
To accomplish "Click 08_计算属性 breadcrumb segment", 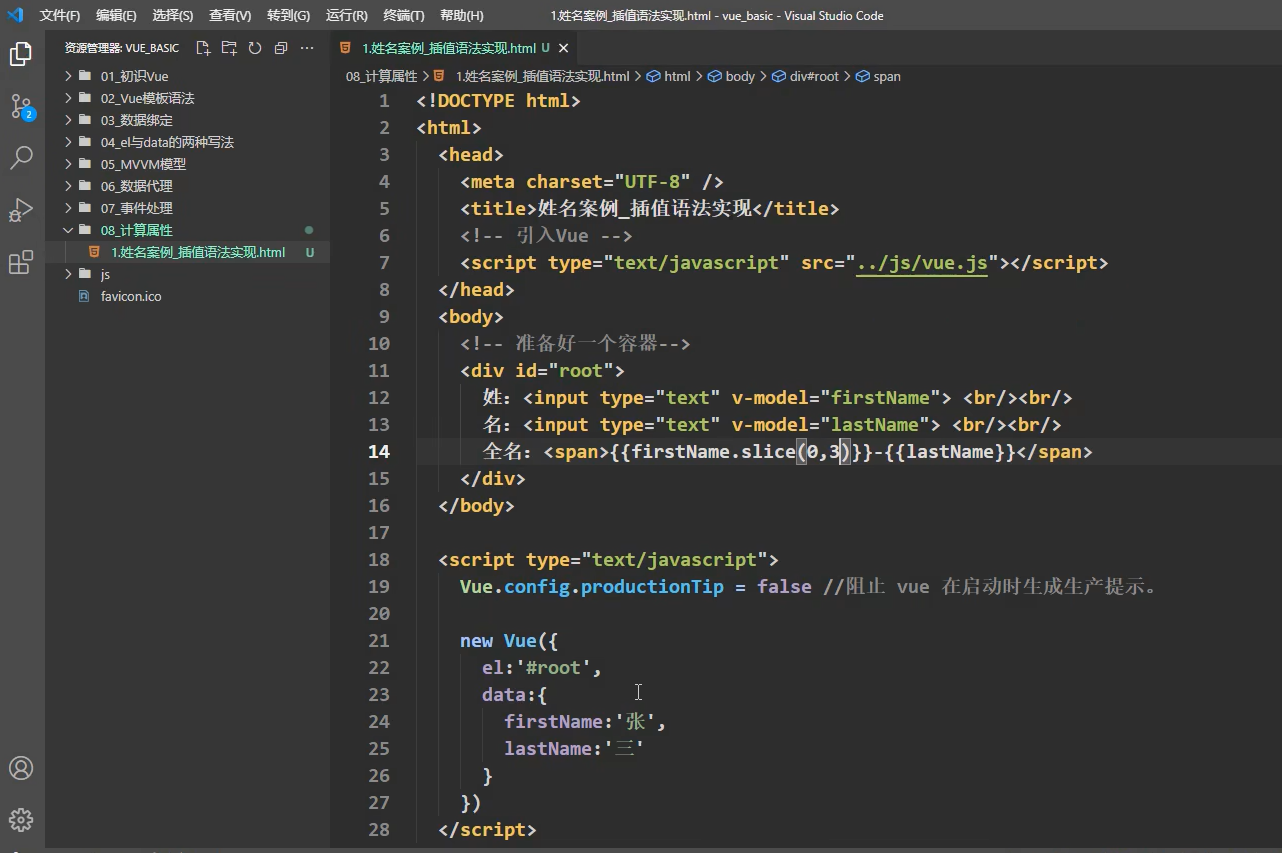I will tap(381, 76).
